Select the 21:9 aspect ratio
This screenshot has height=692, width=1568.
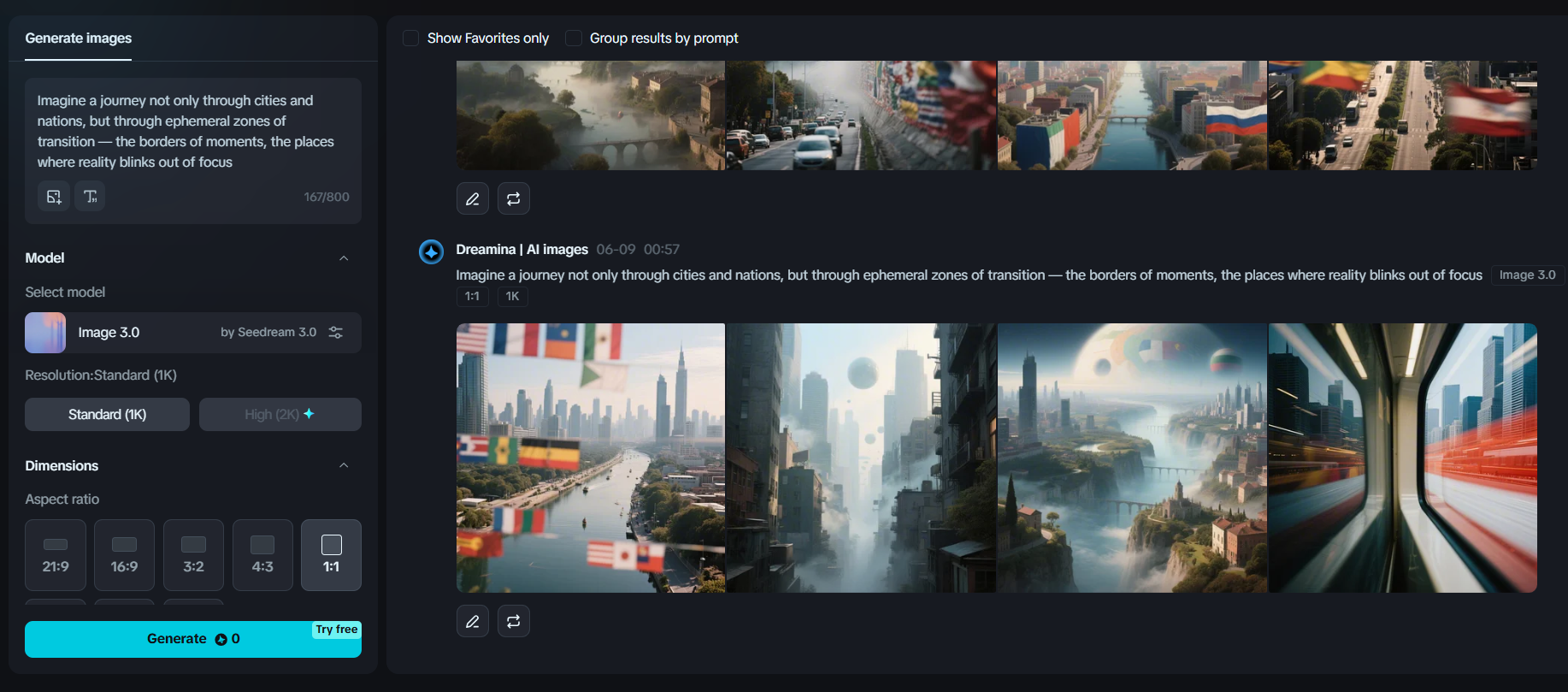tap(56, 555)
